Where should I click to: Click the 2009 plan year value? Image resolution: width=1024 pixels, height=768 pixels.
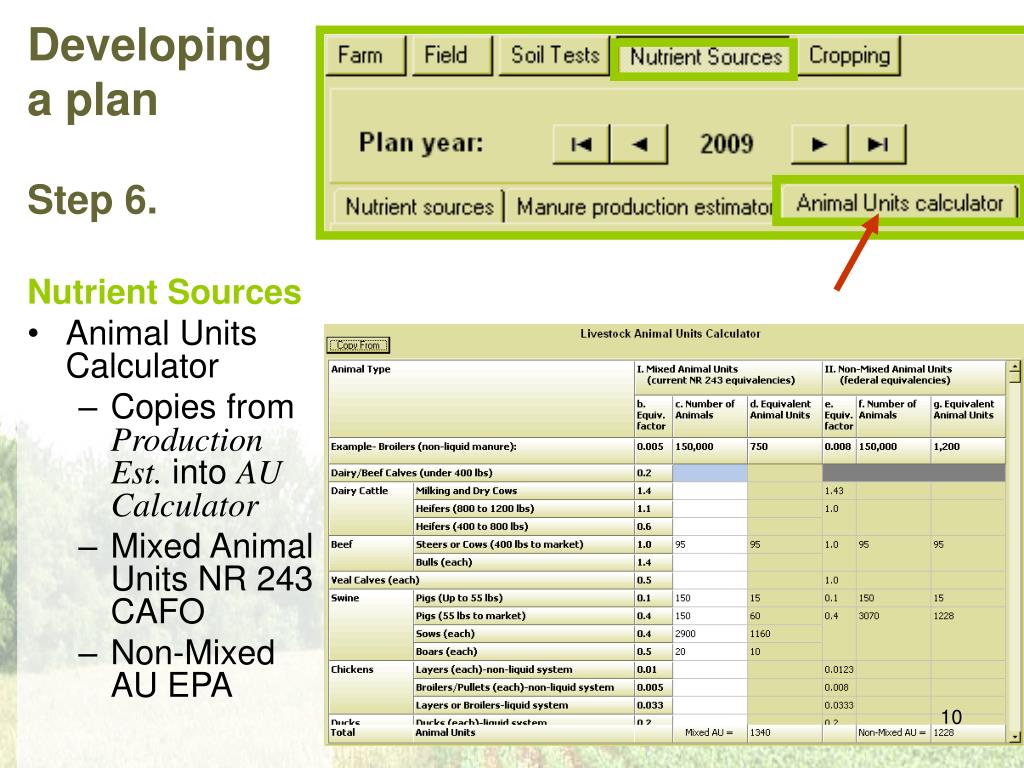pyautogui.click(x=727, y=144)
